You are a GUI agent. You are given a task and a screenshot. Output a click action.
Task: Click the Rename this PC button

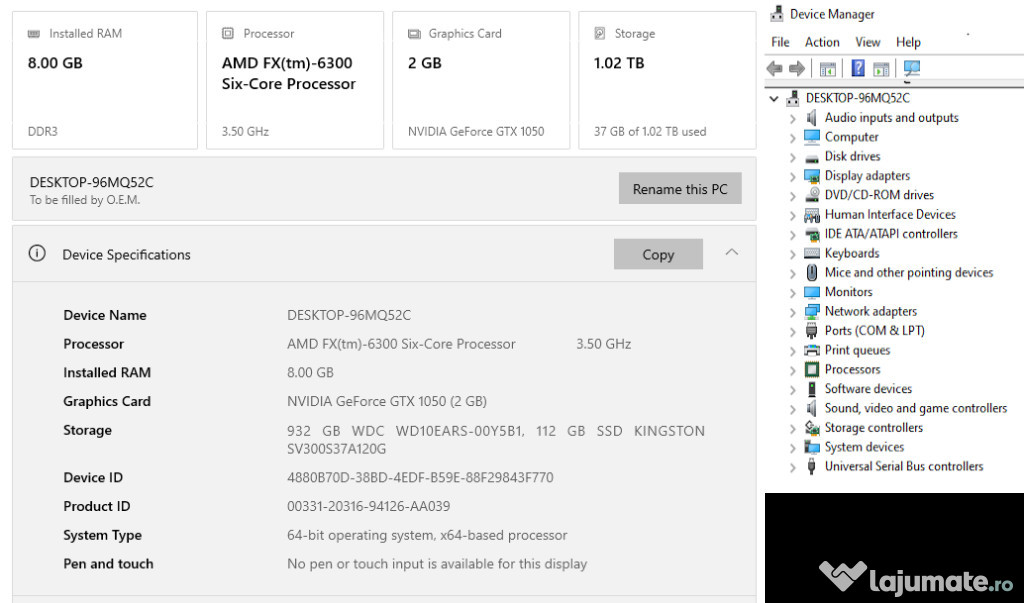pos(680,189)
